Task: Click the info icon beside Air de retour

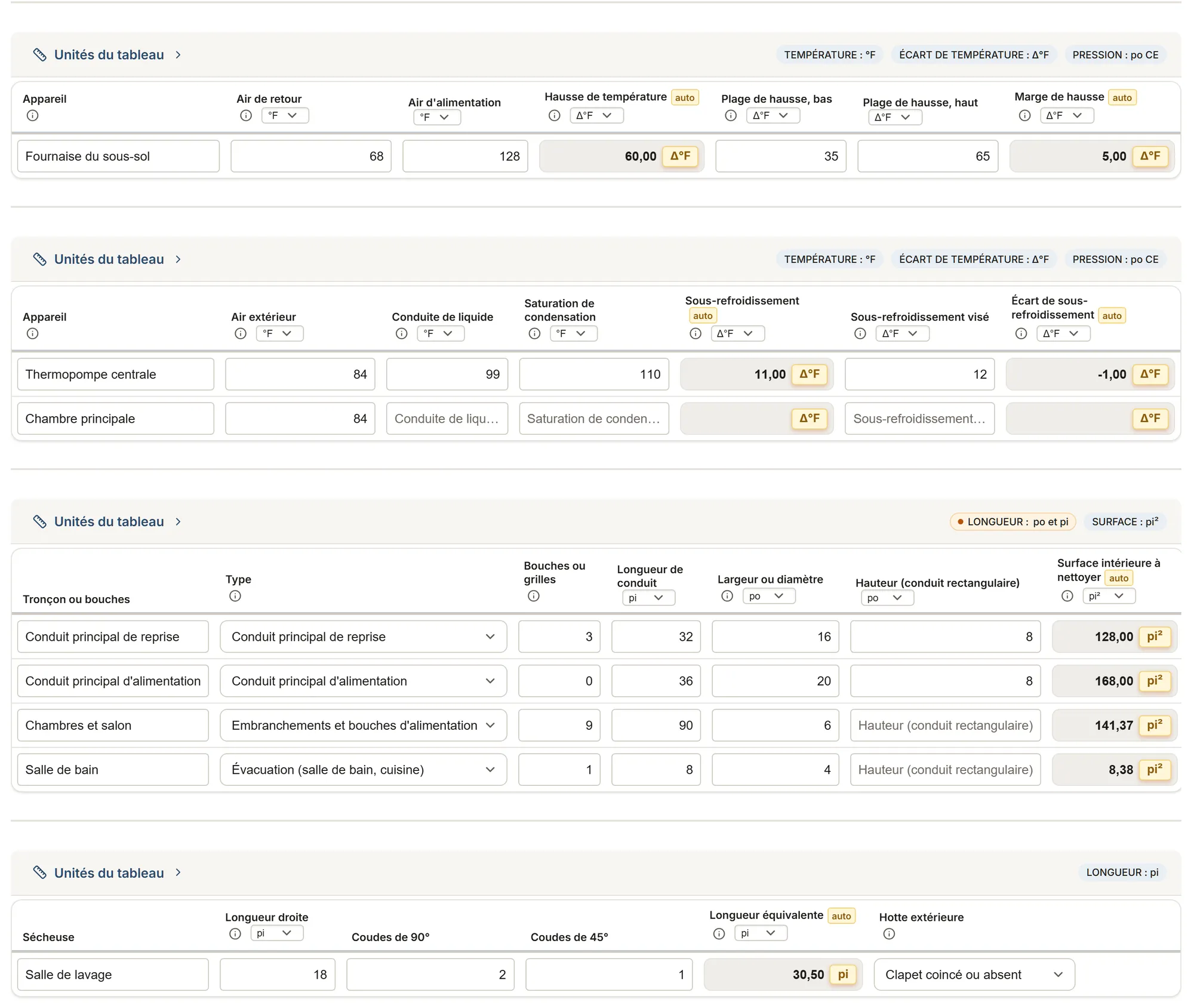Action: coord(246,116)
